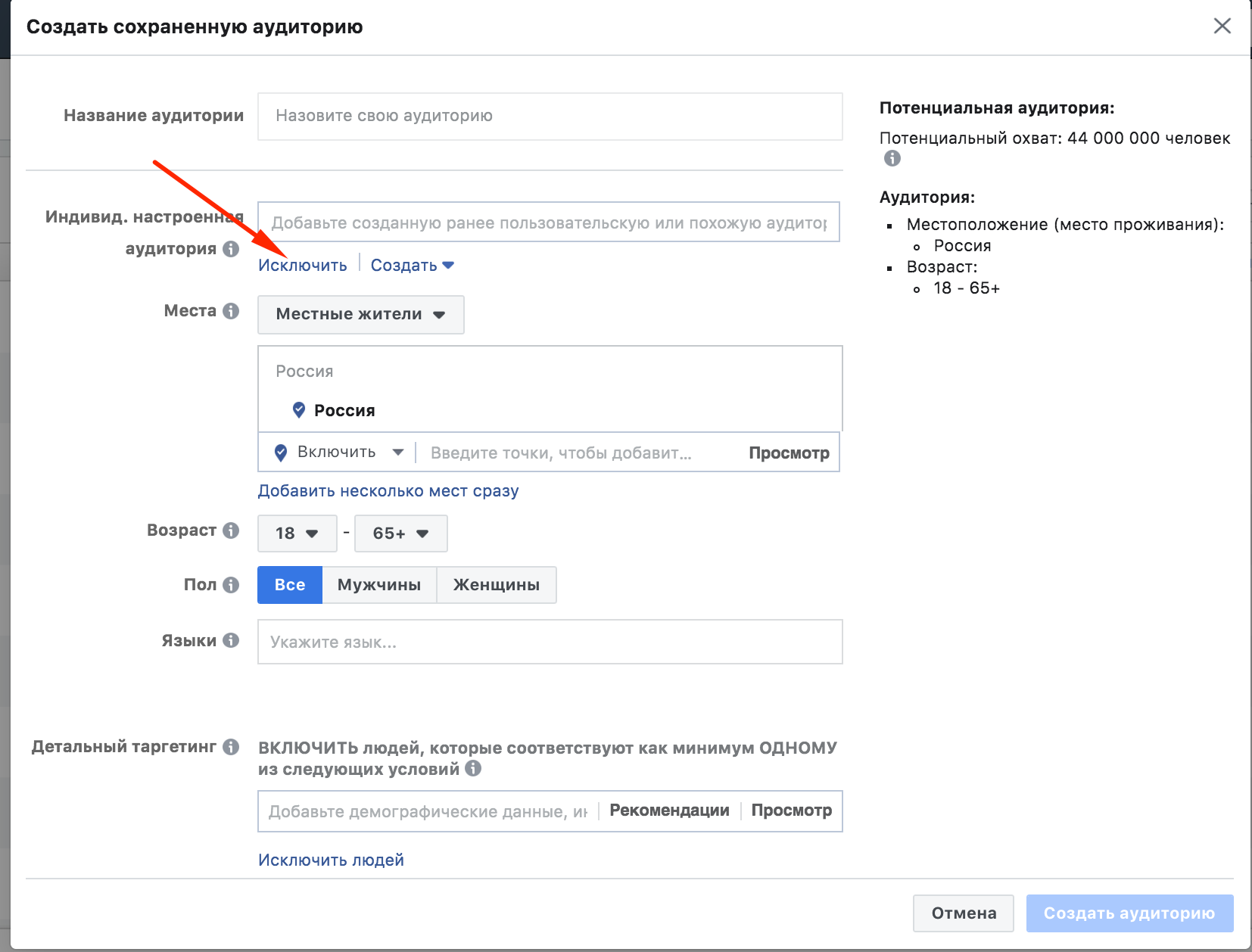Image resolution: width=1252 pixels, height=952 pixels.
Task: Click the Отмена button
Action: (x=964, y=913)
